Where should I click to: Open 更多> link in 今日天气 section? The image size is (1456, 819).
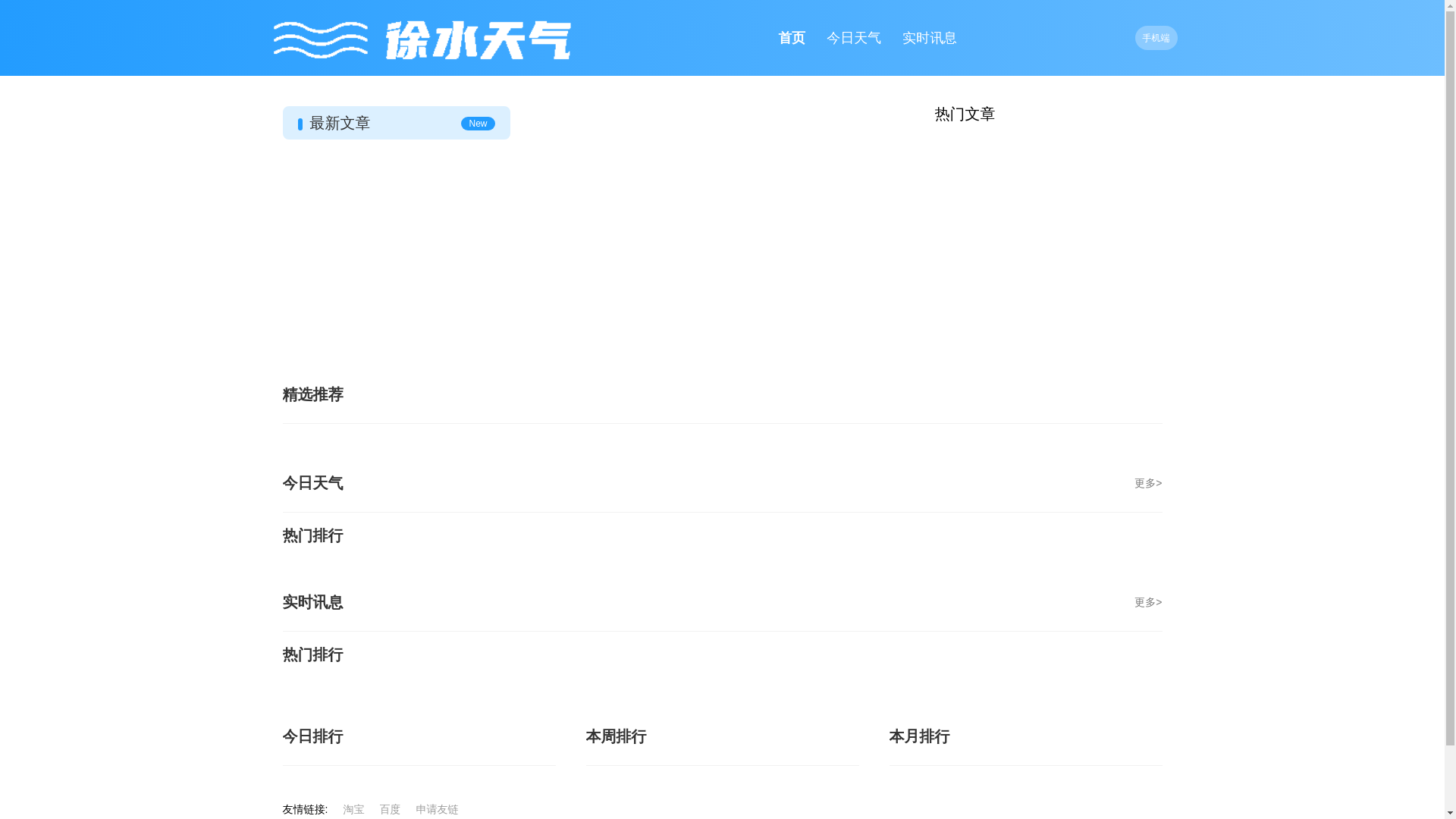1148,483
